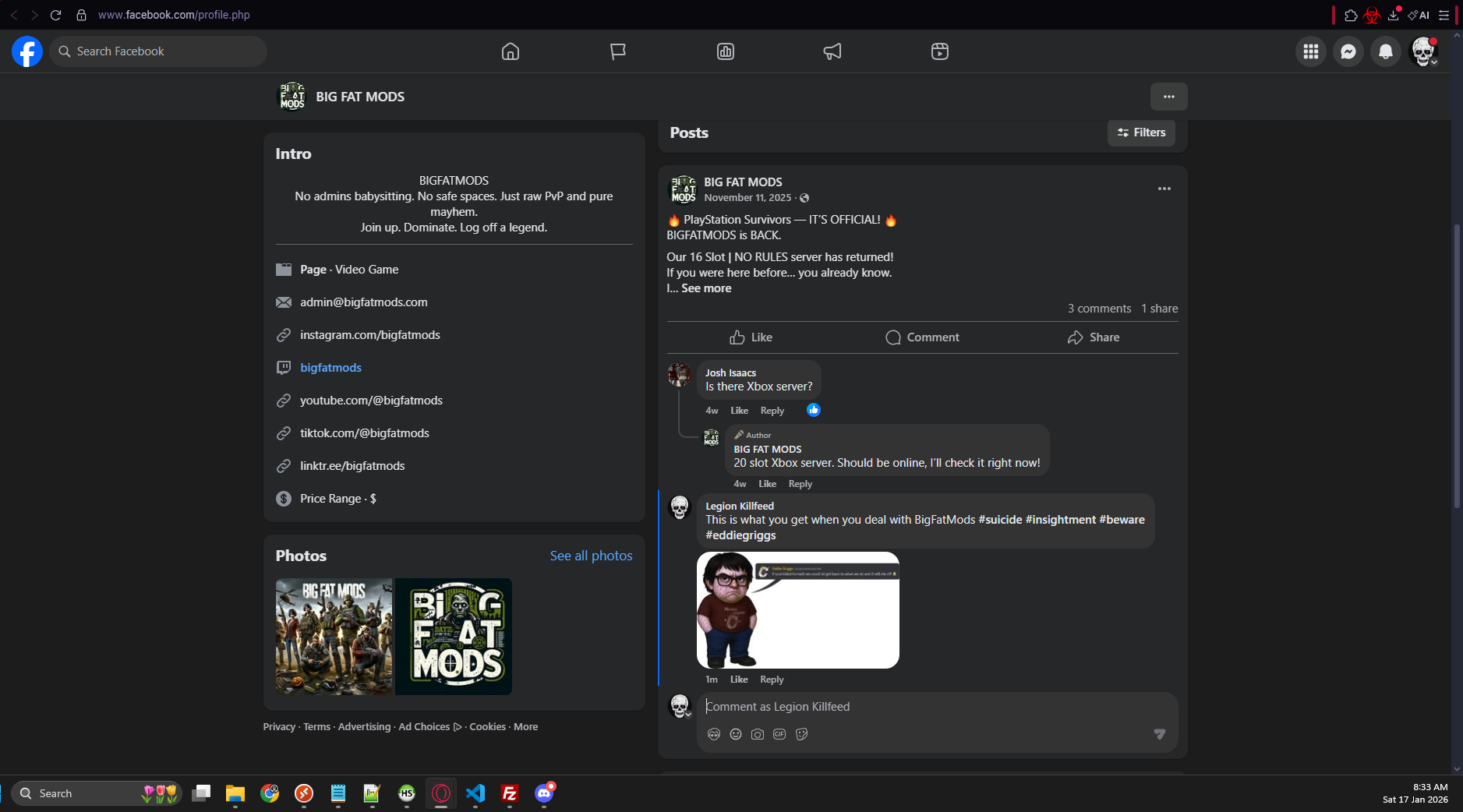Open the post filters

pyautogui.click(x=1141, y=132)
